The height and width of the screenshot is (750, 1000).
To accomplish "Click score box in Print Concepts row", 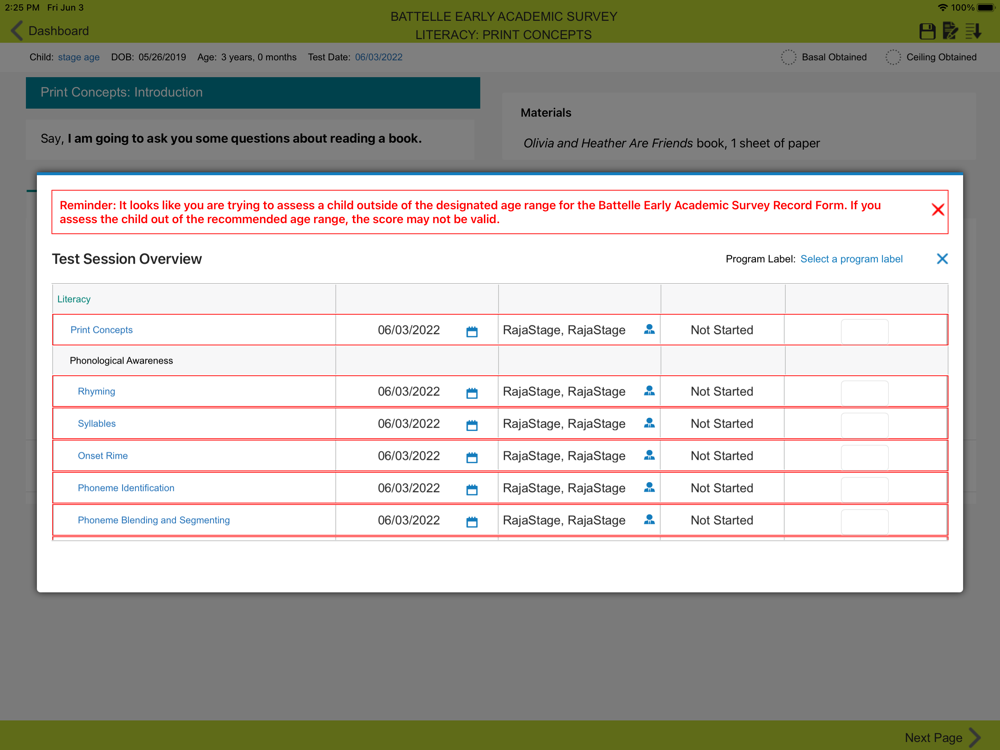I will pos(864,331).
